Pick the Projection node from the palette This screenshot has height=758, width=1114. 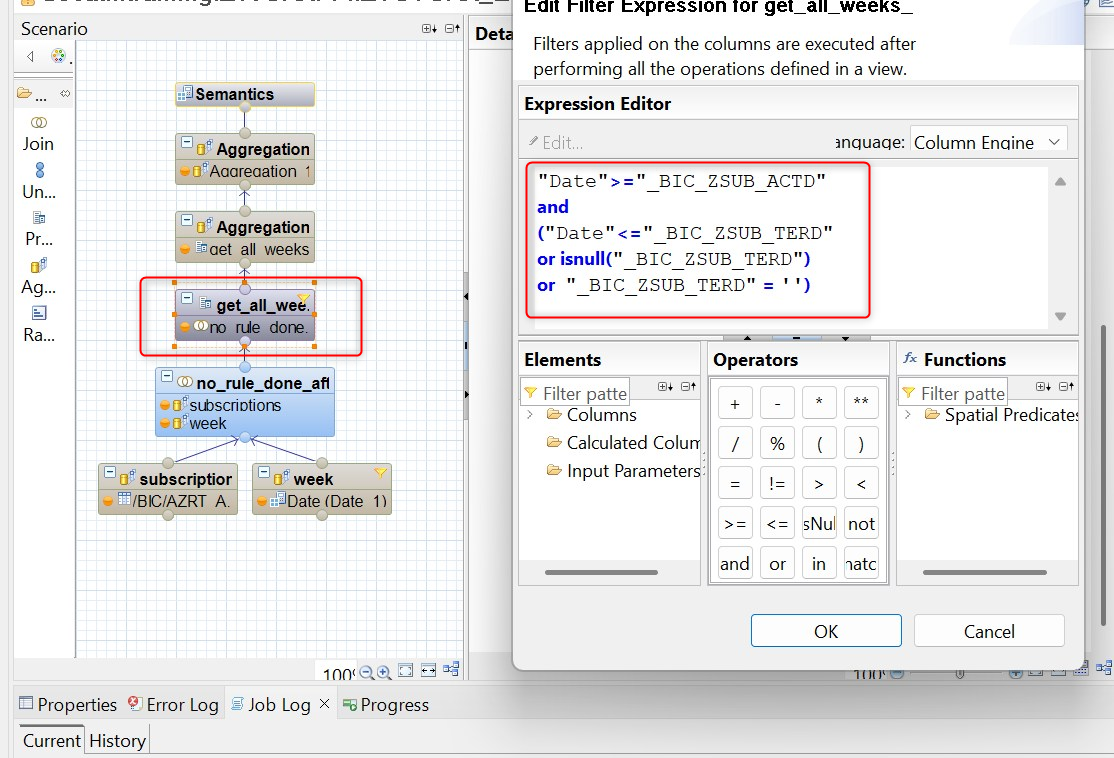[38, 227]
